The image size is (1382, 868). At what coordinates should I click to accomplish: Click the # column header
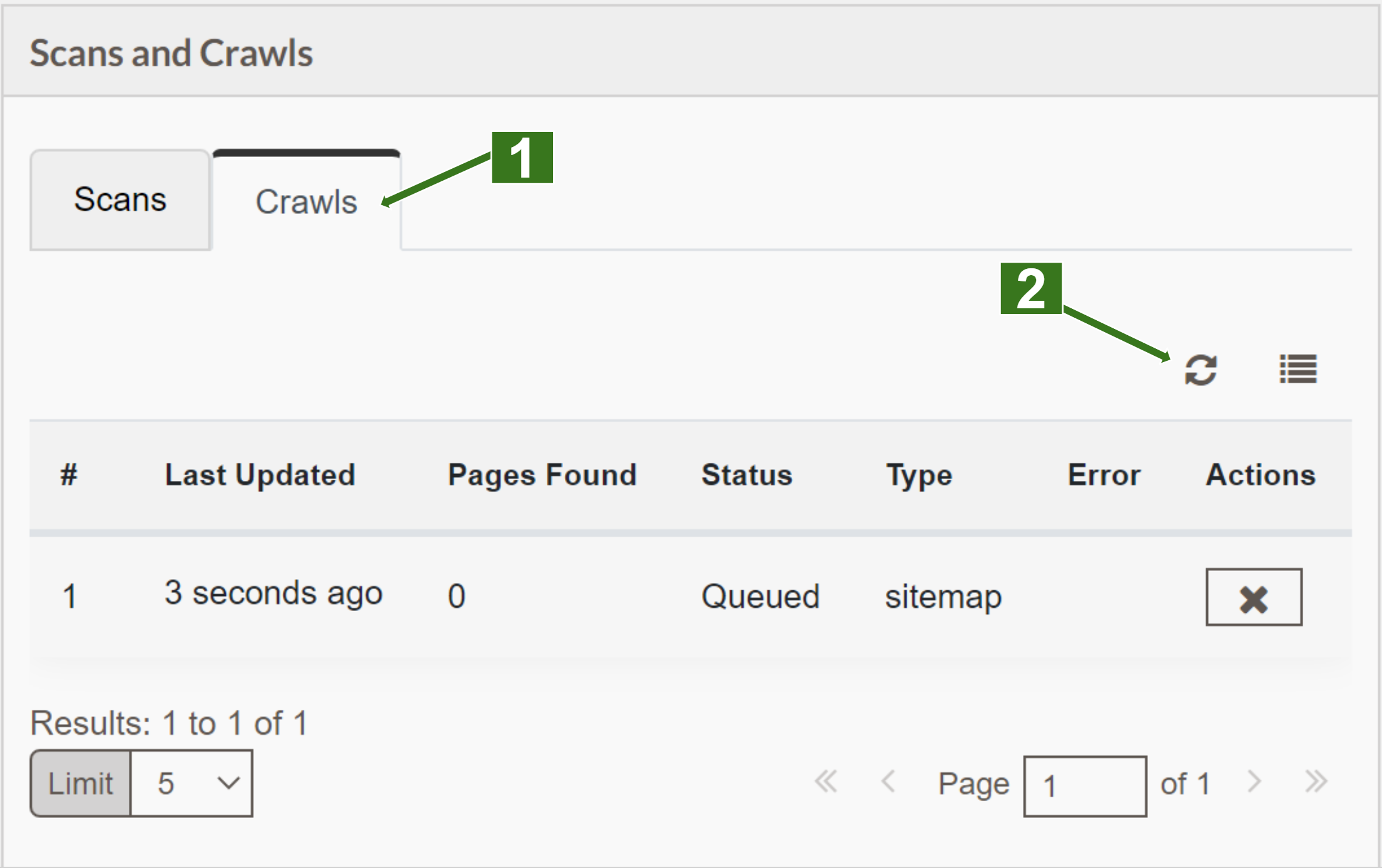[69, 475]
